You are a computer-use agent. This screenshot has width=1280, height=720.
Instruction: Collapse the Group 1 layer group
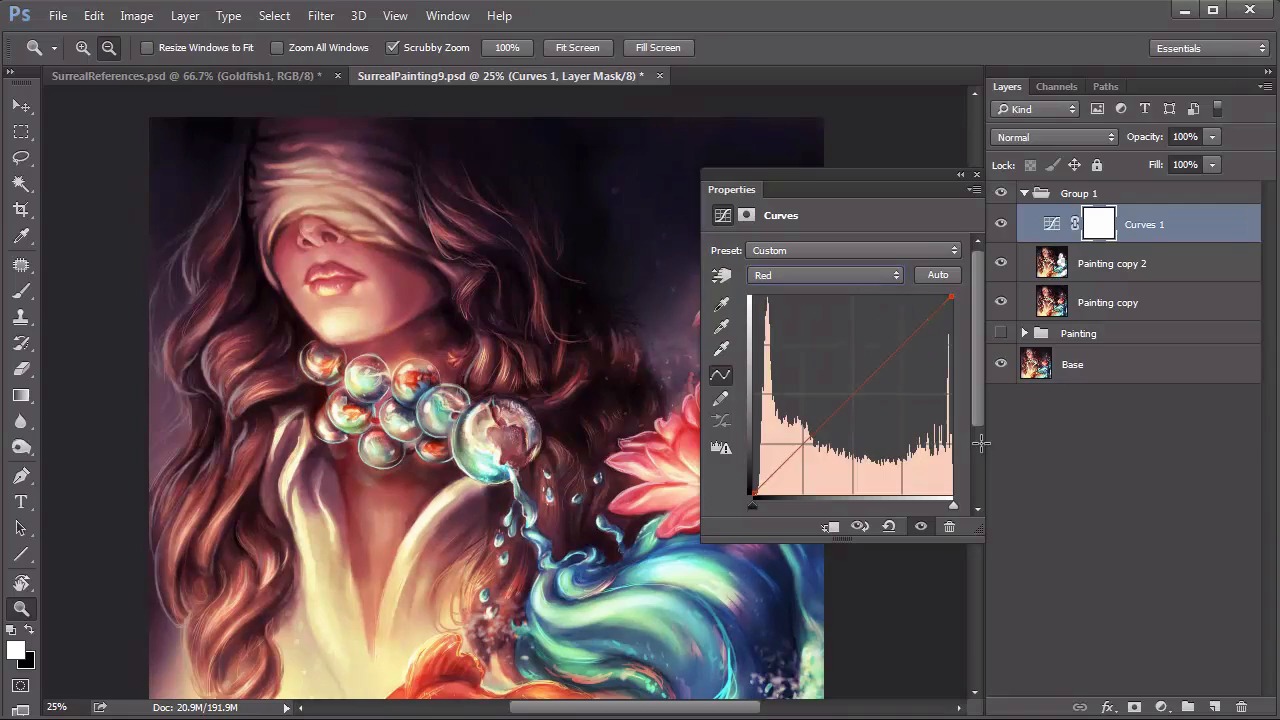(x=1024, y=193)
